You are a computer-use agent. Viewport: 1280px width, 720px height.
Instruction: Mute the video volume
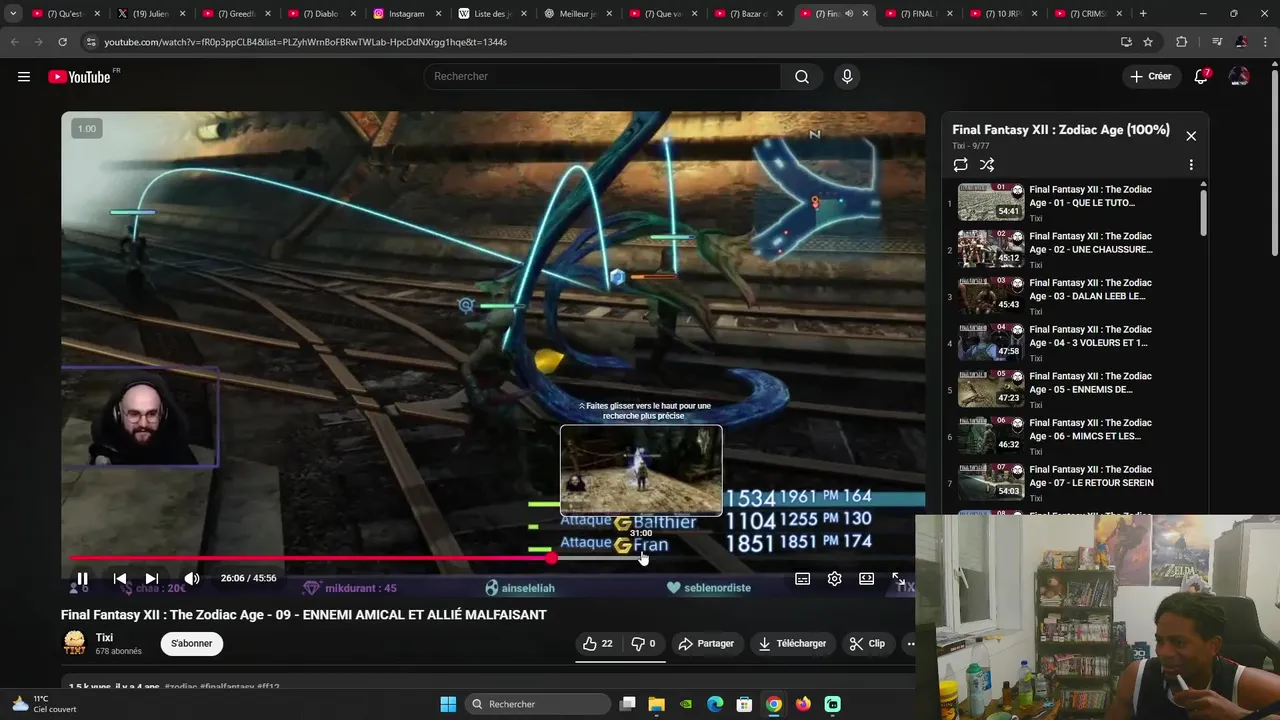[192, 578]
